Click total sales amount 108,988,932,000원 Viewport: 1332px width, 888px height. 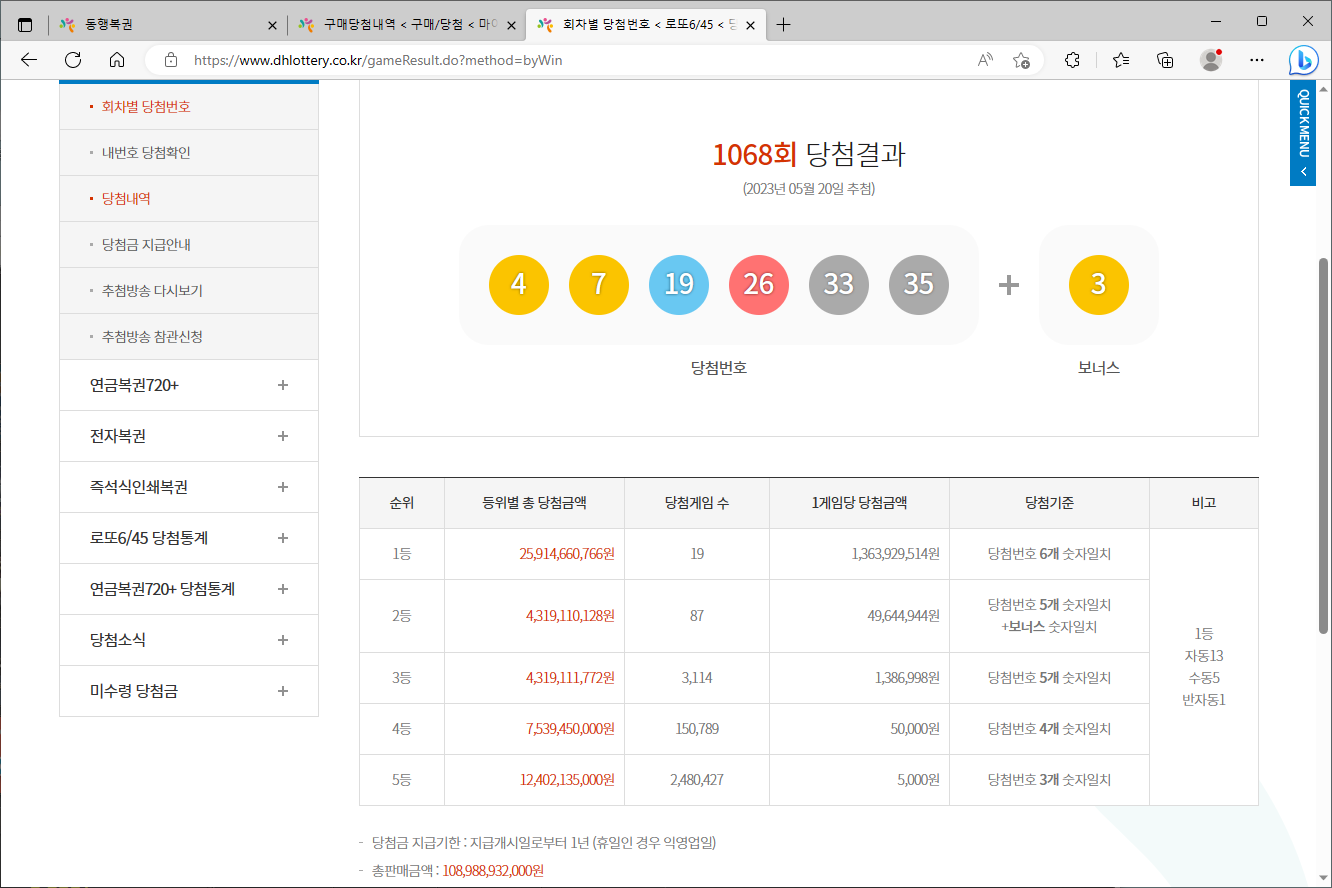[493, 871]
